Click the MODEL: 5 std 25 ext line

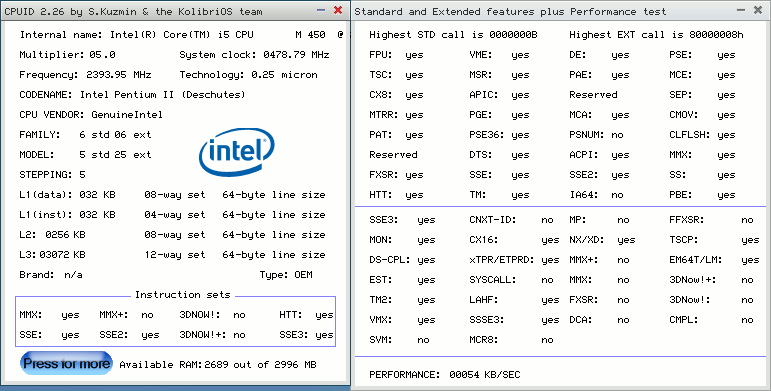tap(85, 154)
